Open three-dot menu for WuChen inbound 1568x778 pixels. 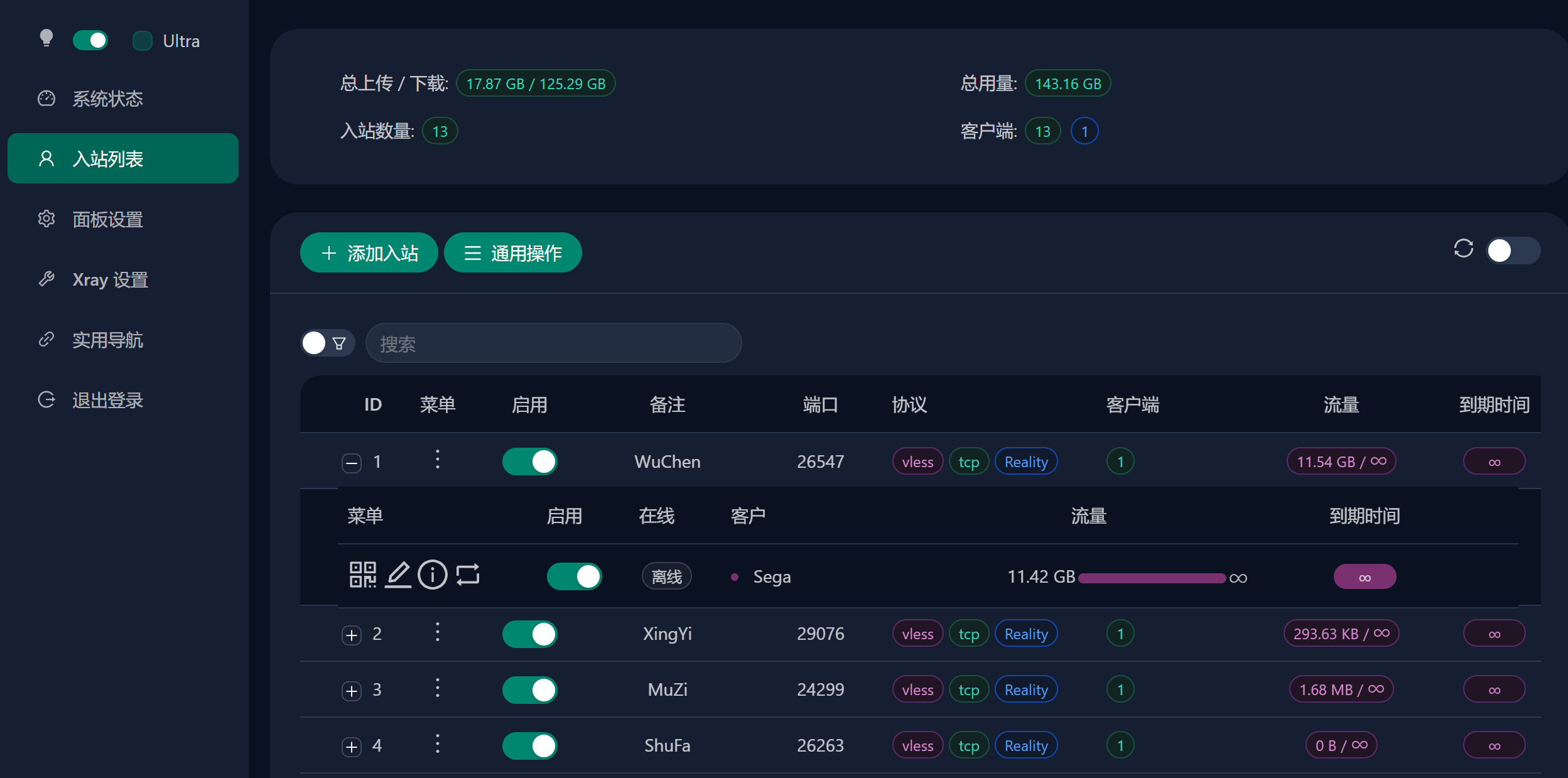click(x=438, y=460)
